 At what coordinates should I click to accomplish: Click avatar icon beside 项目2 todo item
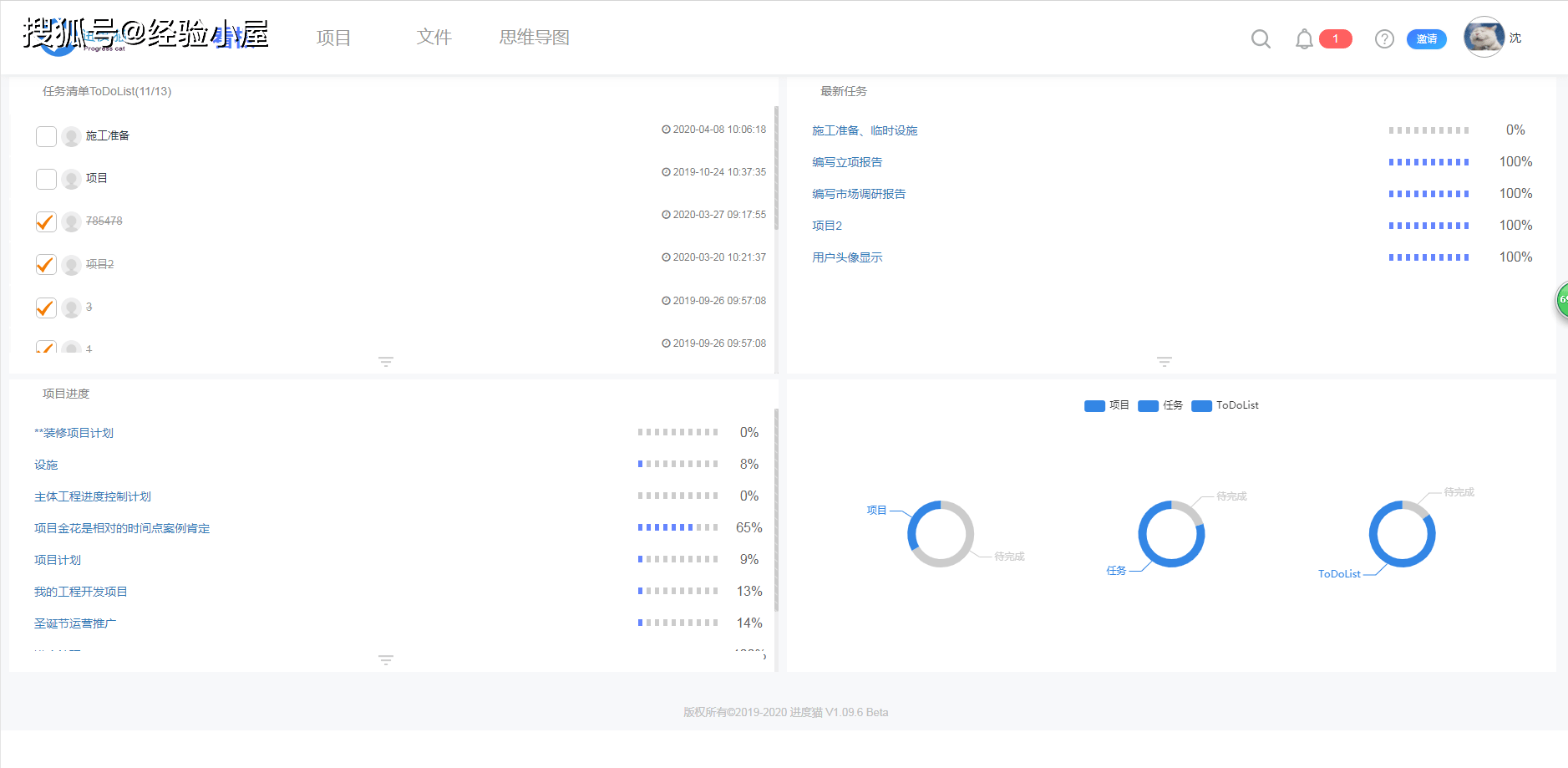coord(72,265)
